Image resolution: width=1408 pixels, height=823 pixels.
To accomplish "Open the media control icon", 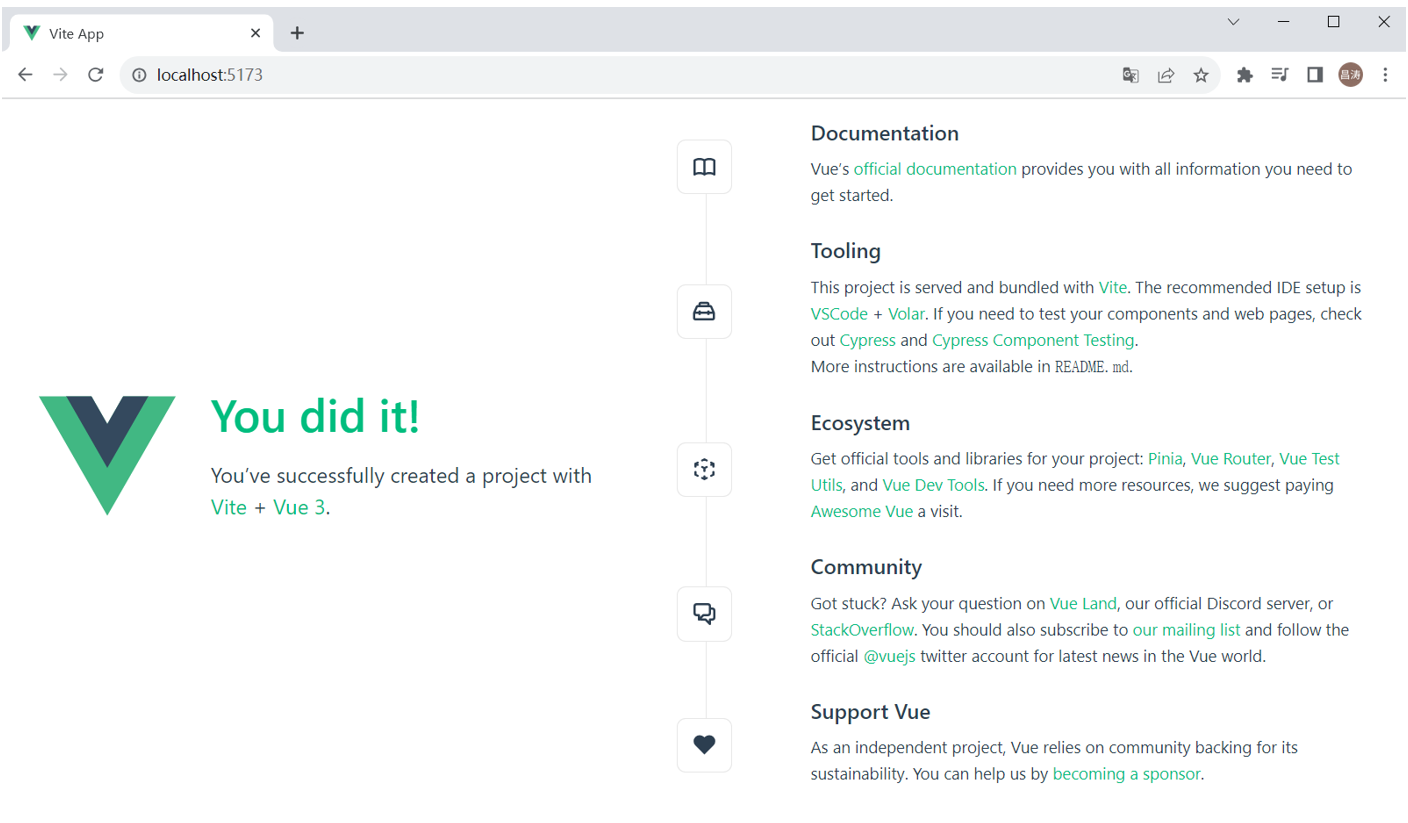I will (1280, 75).
